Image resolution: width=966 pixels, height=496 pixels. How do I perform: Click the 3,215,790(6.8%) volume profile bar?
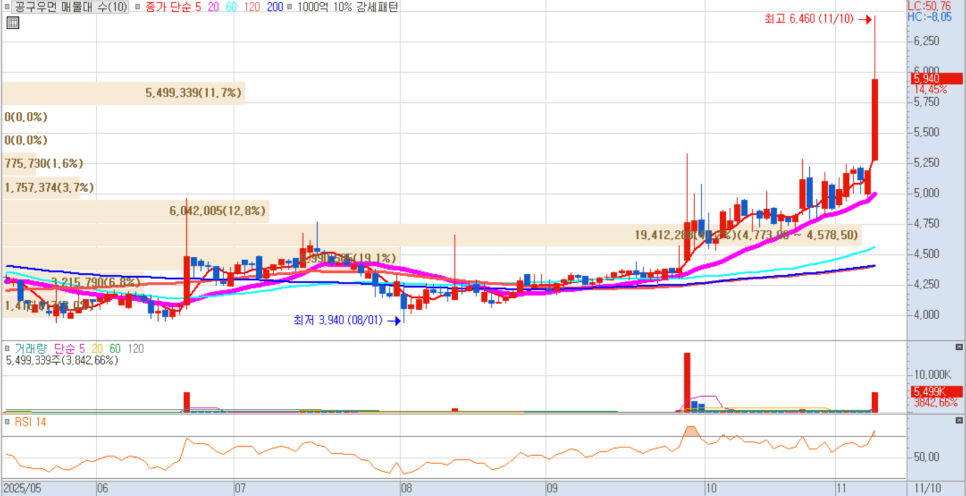73,283
